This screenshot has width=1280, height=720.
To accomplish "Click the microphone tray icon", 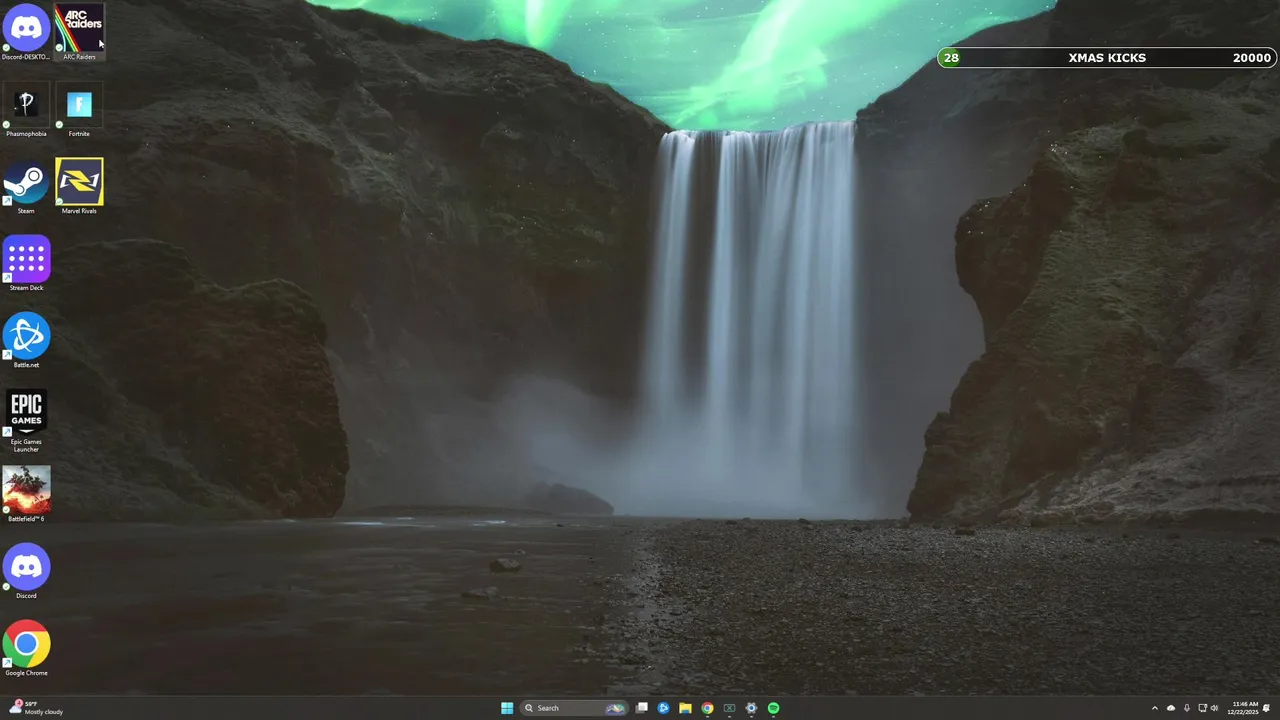I will [1187, 708].
